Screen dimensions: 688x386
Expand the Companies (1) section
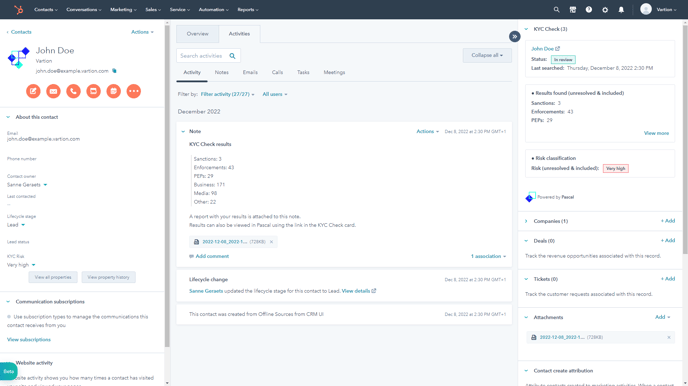coord(526,221)
